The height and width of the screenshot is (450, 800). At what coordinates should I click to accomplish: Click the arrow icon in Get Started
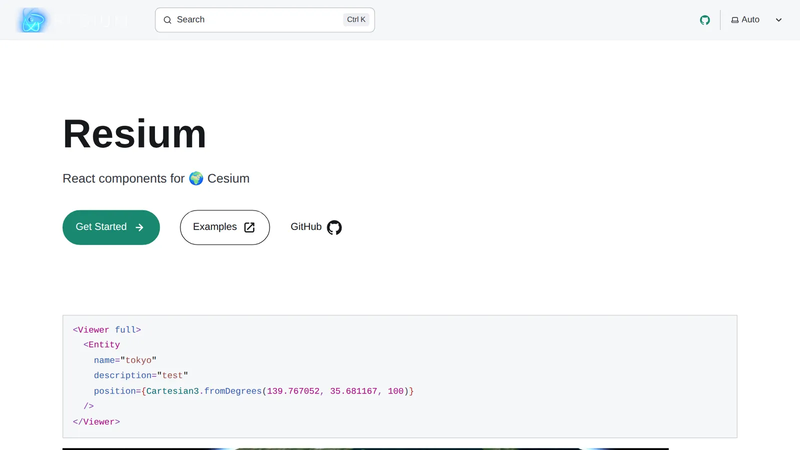pos(139,228)
